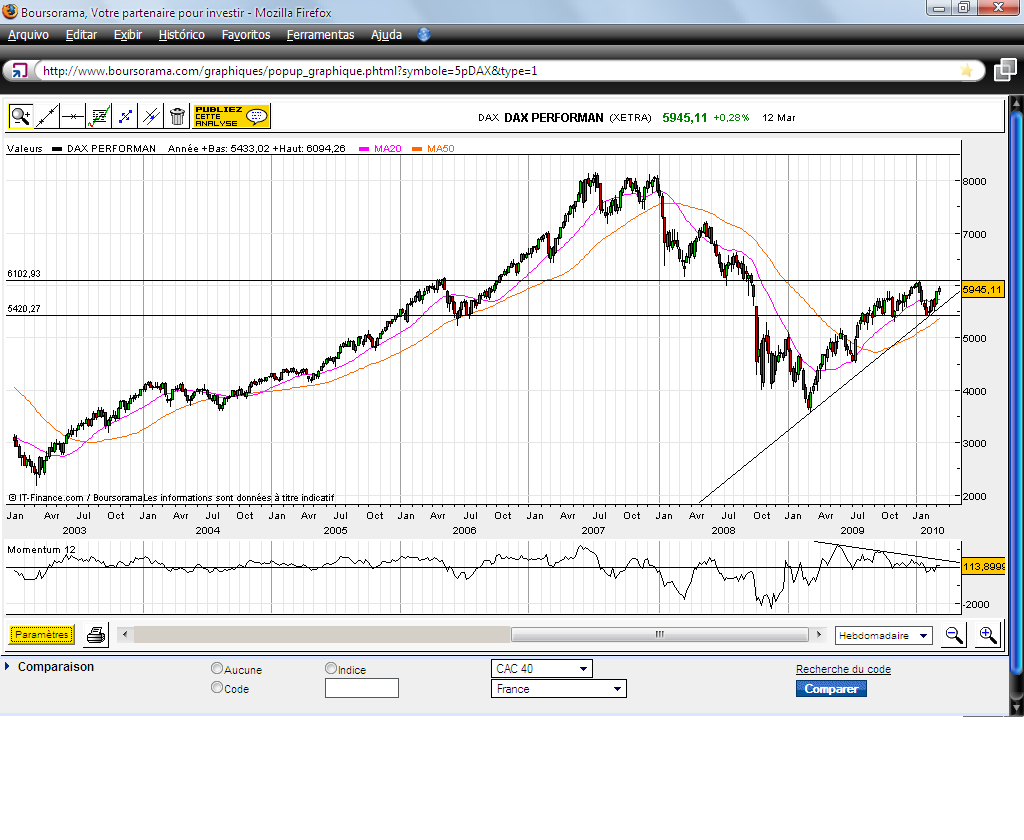Click the MA50 legend label
The width and height of the screenshot is (1024, 840).
(x=441, y=149)
